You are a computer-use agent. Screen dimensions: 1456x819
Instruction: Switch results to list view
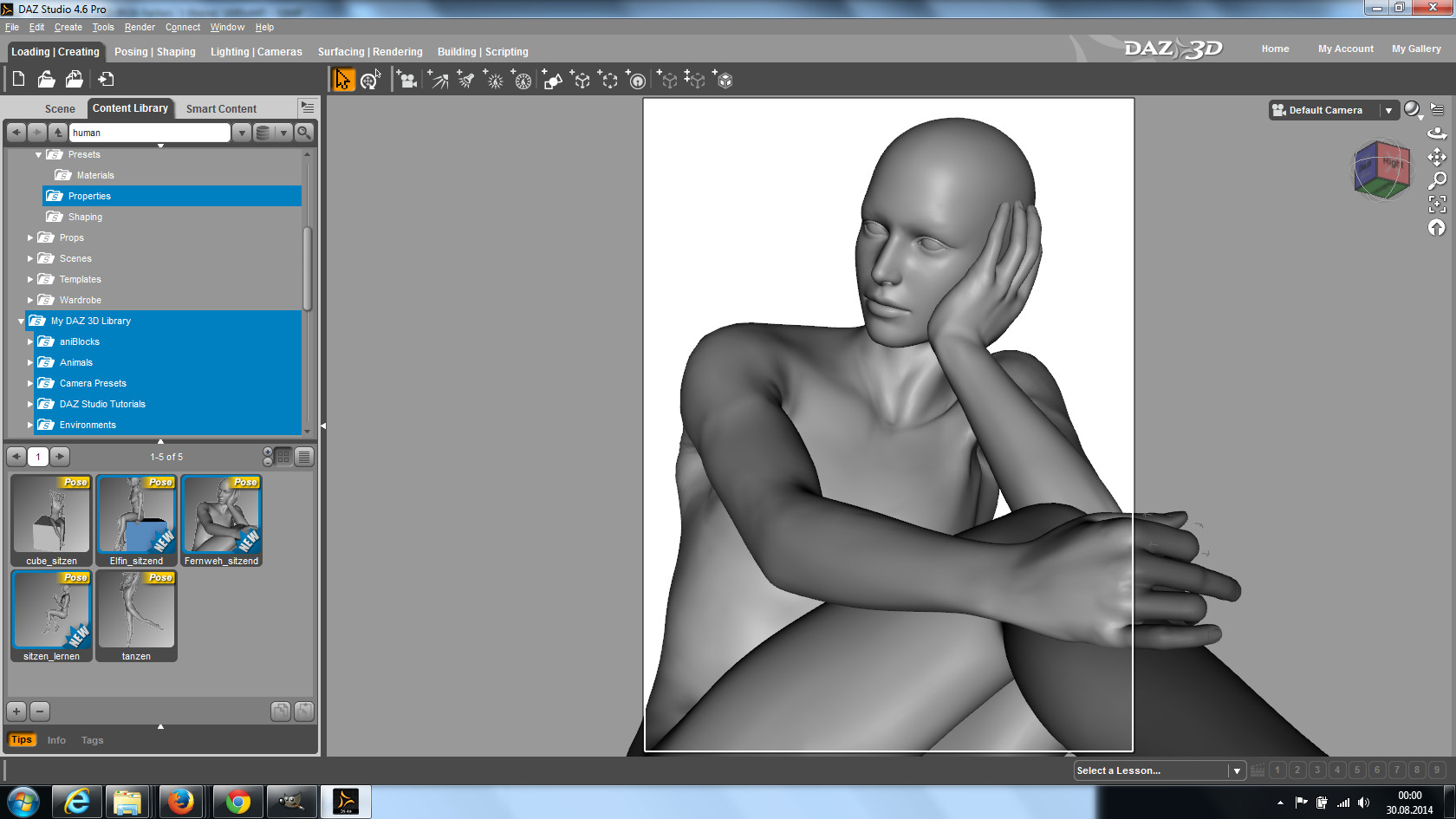tap(304, 457)
